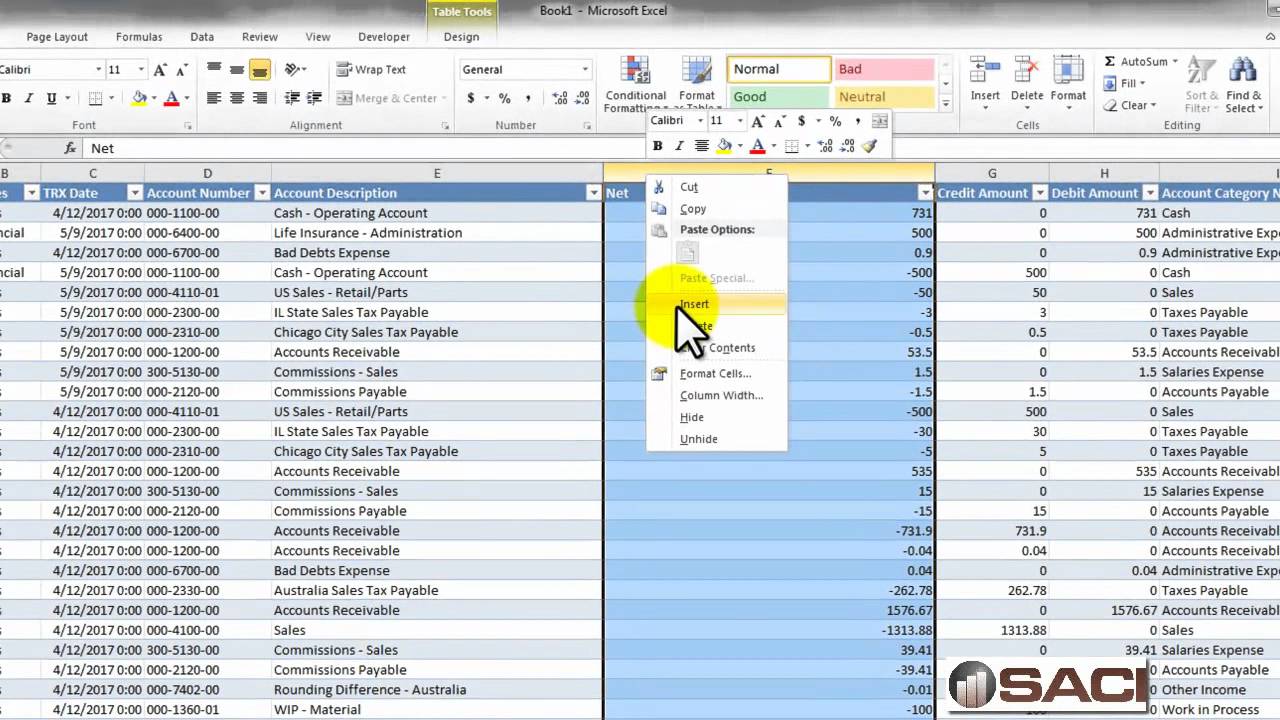Open the Account Description filter dropdown
Screen dimensions: 1280x720
point(594,193)
